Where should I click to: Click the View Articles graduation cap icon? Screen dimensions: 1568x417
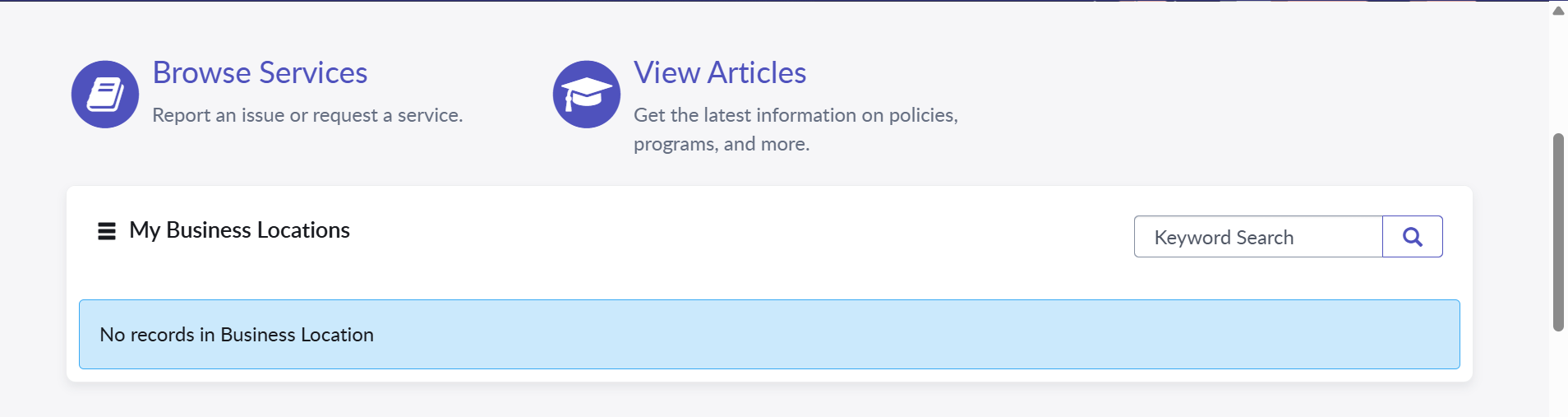[587, 95]
